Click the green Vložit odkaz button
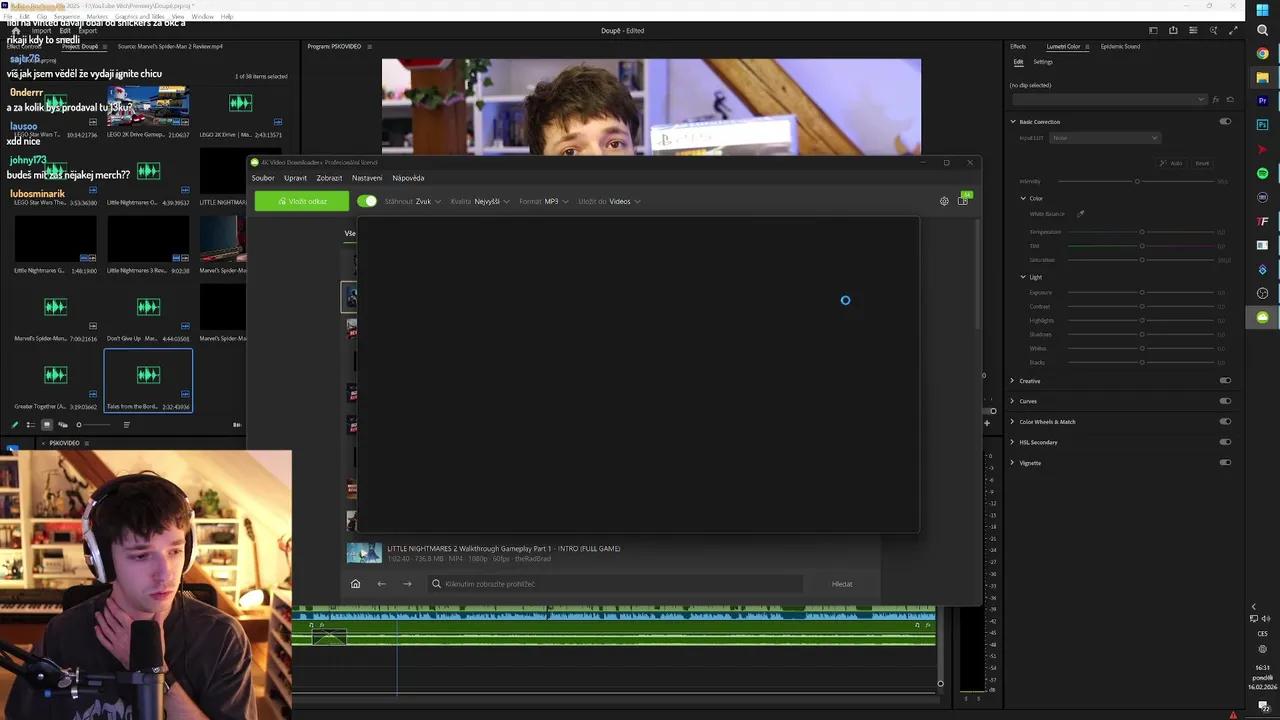Viewport: 1280px width, 720px height. tap(302, 201)
